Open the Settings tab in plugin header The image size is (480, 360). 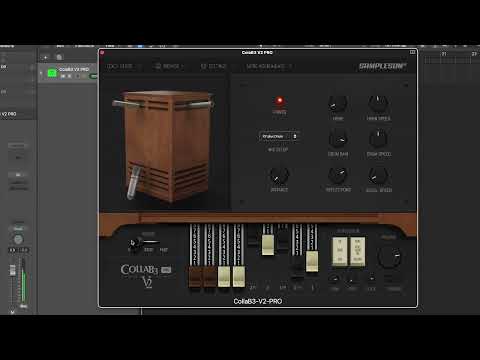[x=213, y=66]
